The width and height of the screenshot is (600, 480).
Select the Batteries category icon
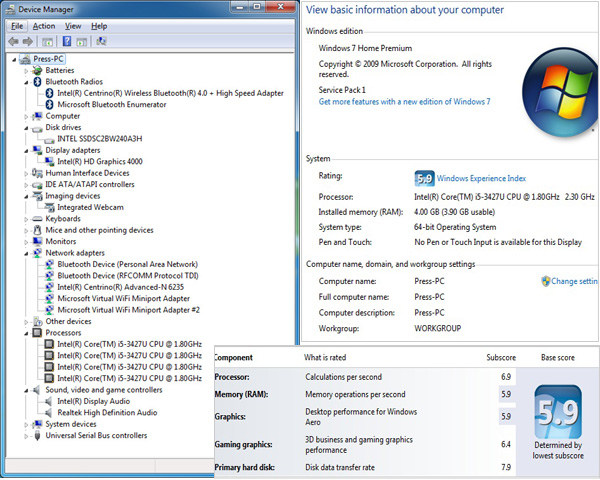point(37,70)
